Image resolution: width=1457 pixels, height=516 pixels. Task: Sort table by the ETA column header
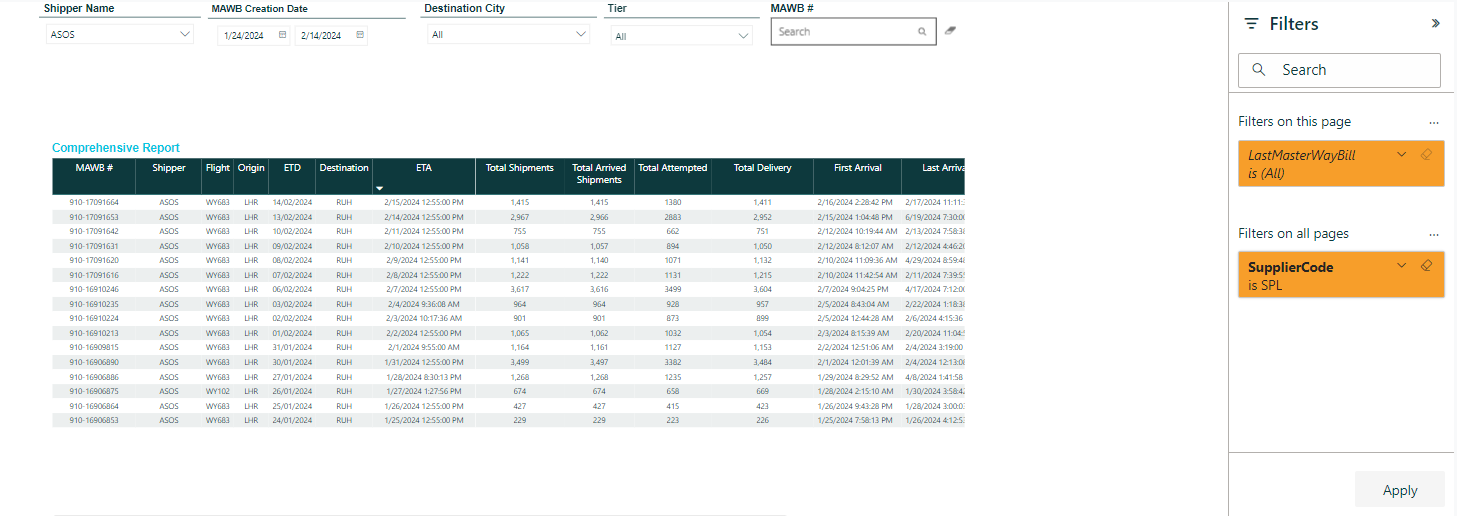tap(424, 168)
